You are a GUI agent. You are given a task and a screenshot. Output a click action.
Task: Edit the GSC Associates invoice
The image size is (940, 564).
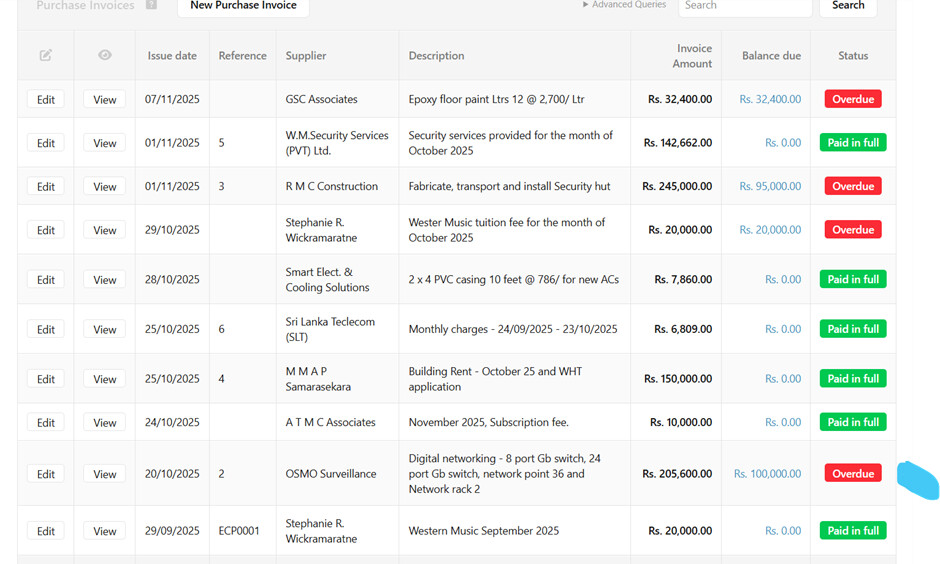[46, 100]
